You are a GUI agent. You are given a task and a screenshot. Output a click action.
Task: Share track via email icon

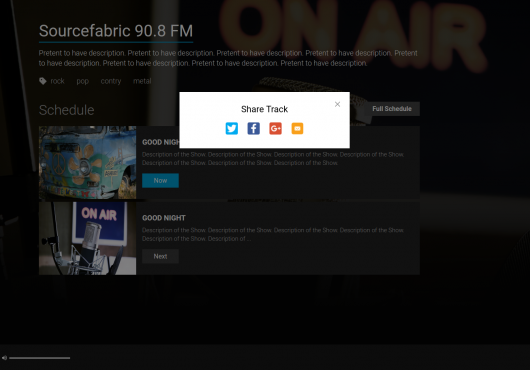click(297, 128)
